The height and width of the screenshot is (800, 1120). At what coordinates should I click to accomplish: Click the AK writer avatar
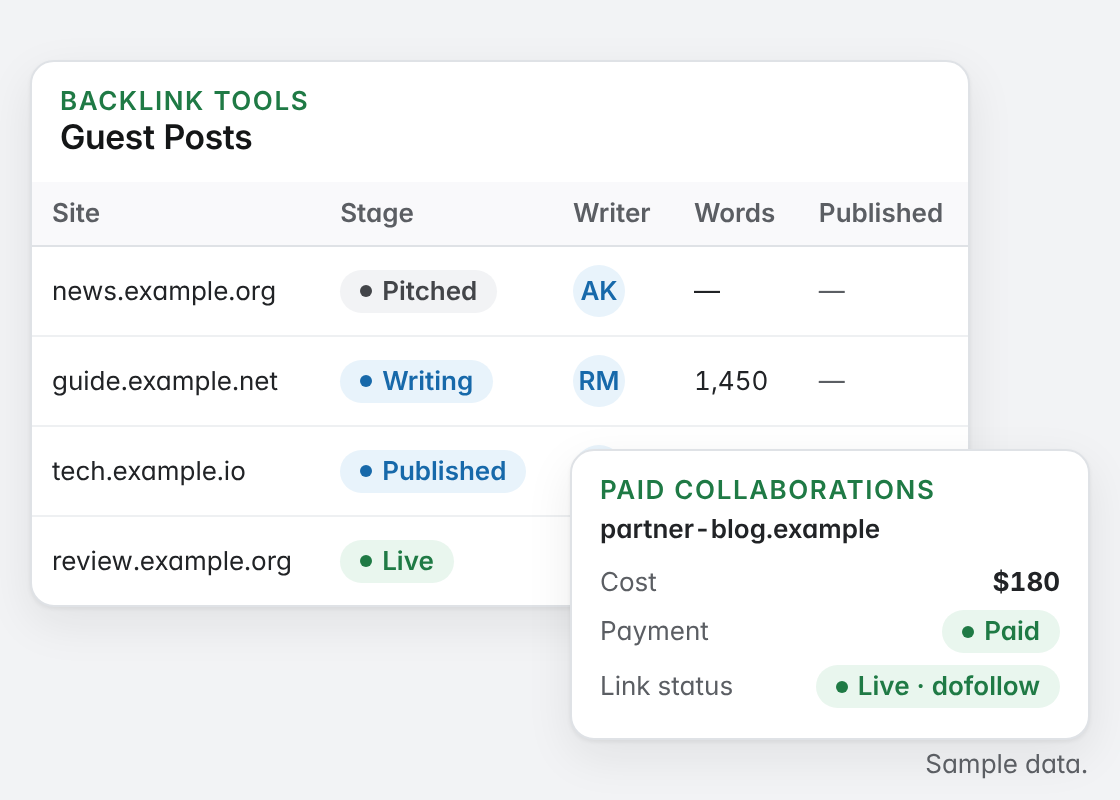(x=599, y=291)
